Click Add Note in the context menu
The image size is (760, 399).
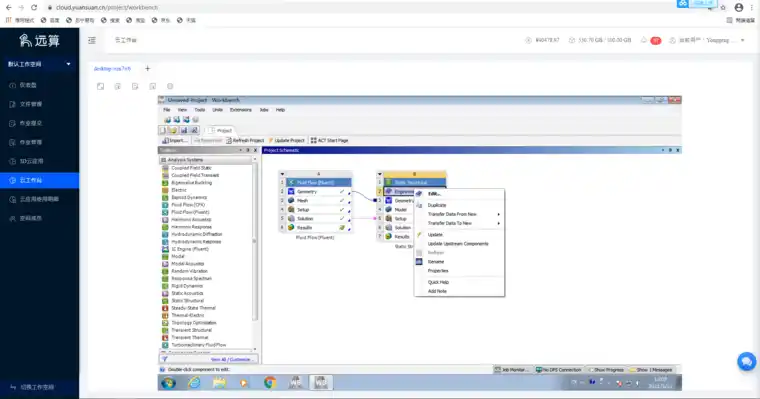click(x=459, y=291)
